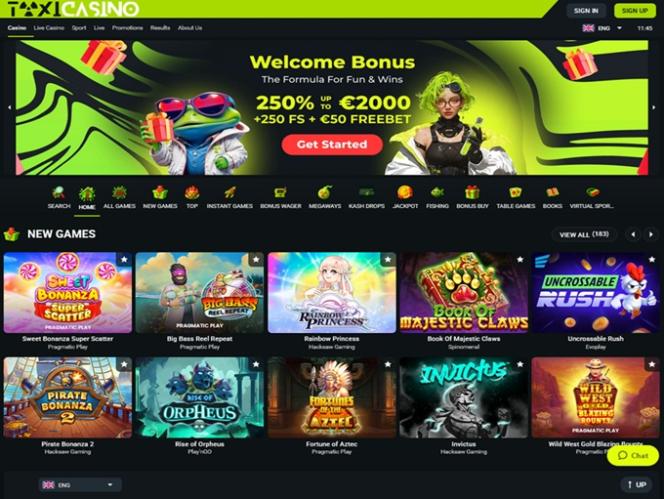The image size is (664, 499).
Task: Switch to the Live Casino tab
Action: [49, 28]
